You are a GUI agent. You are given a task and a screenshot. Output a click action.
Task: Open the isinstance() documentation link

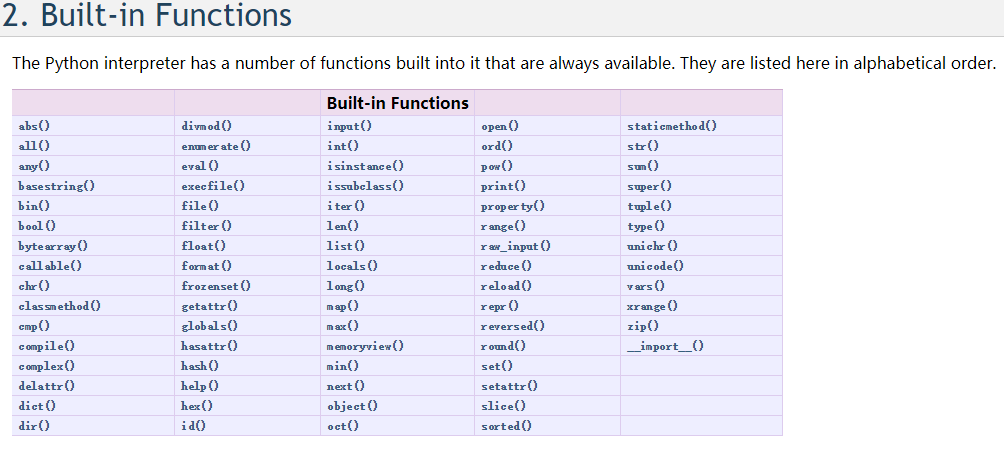pyautogui.click(x=366, y=166)
